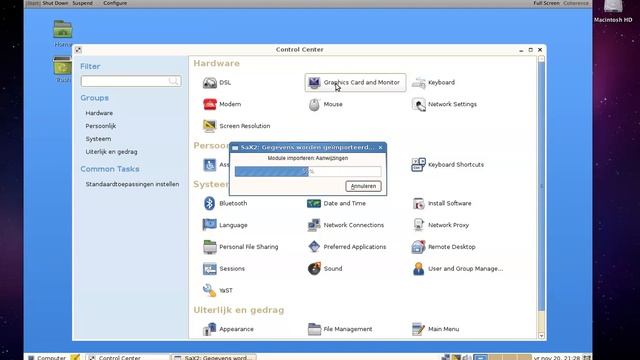
Task: Open the Sessions settings icon
Action: click(224, 269)
